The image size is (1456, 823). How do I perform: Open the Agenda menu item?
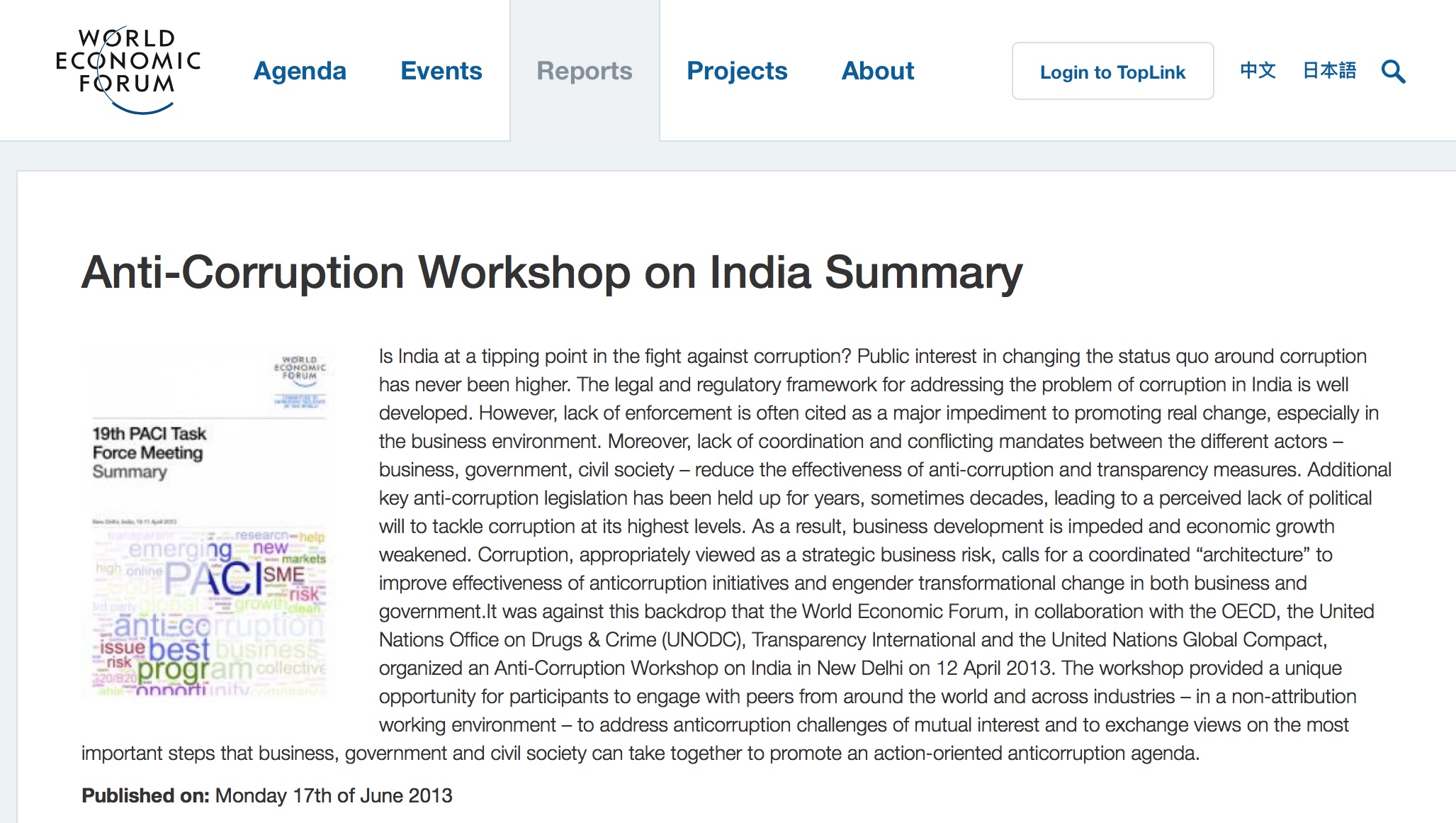click(x=300, y=71)
